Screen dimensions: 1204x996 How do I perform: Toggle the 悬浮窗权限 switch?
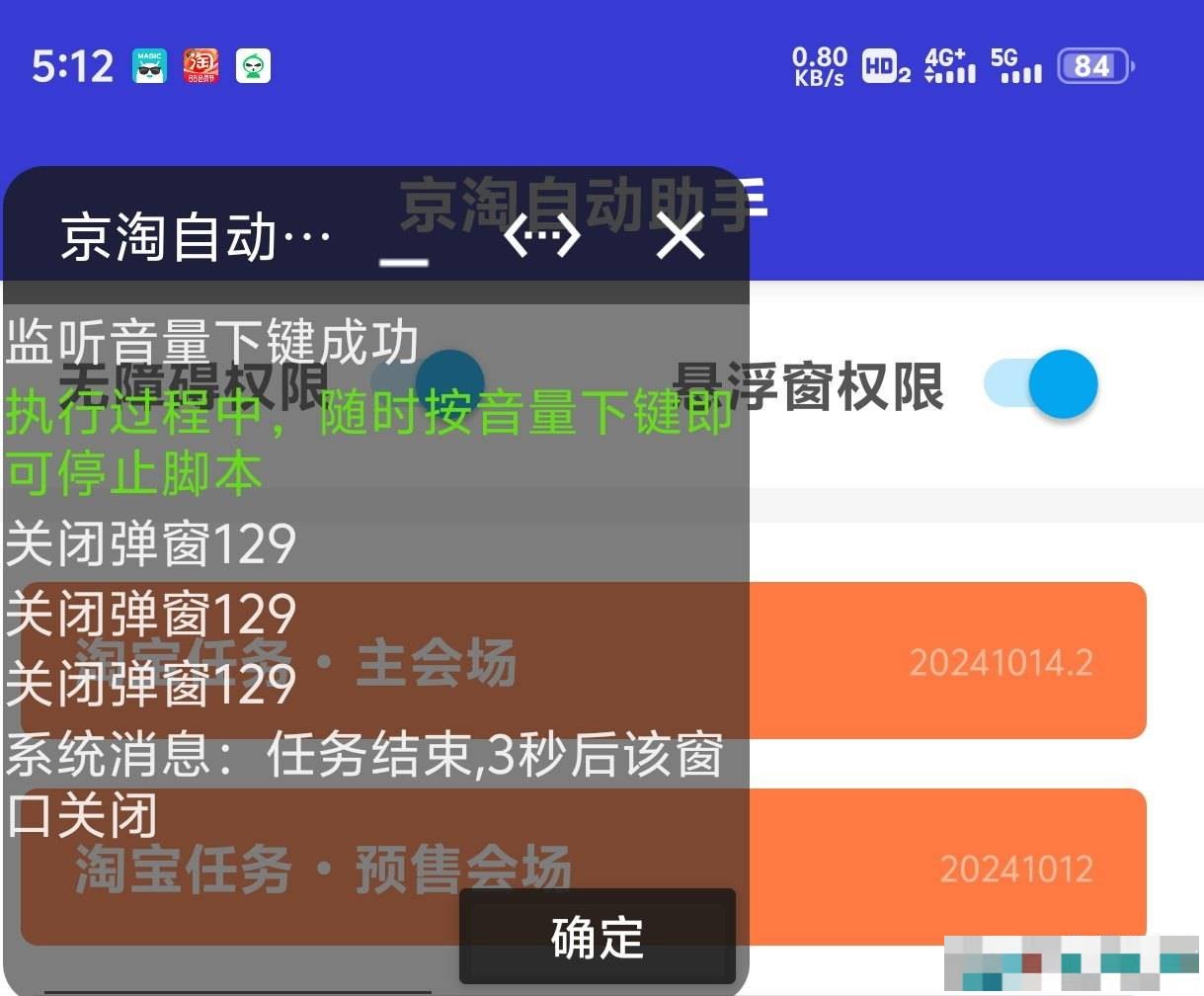[x=1041, y=383]
